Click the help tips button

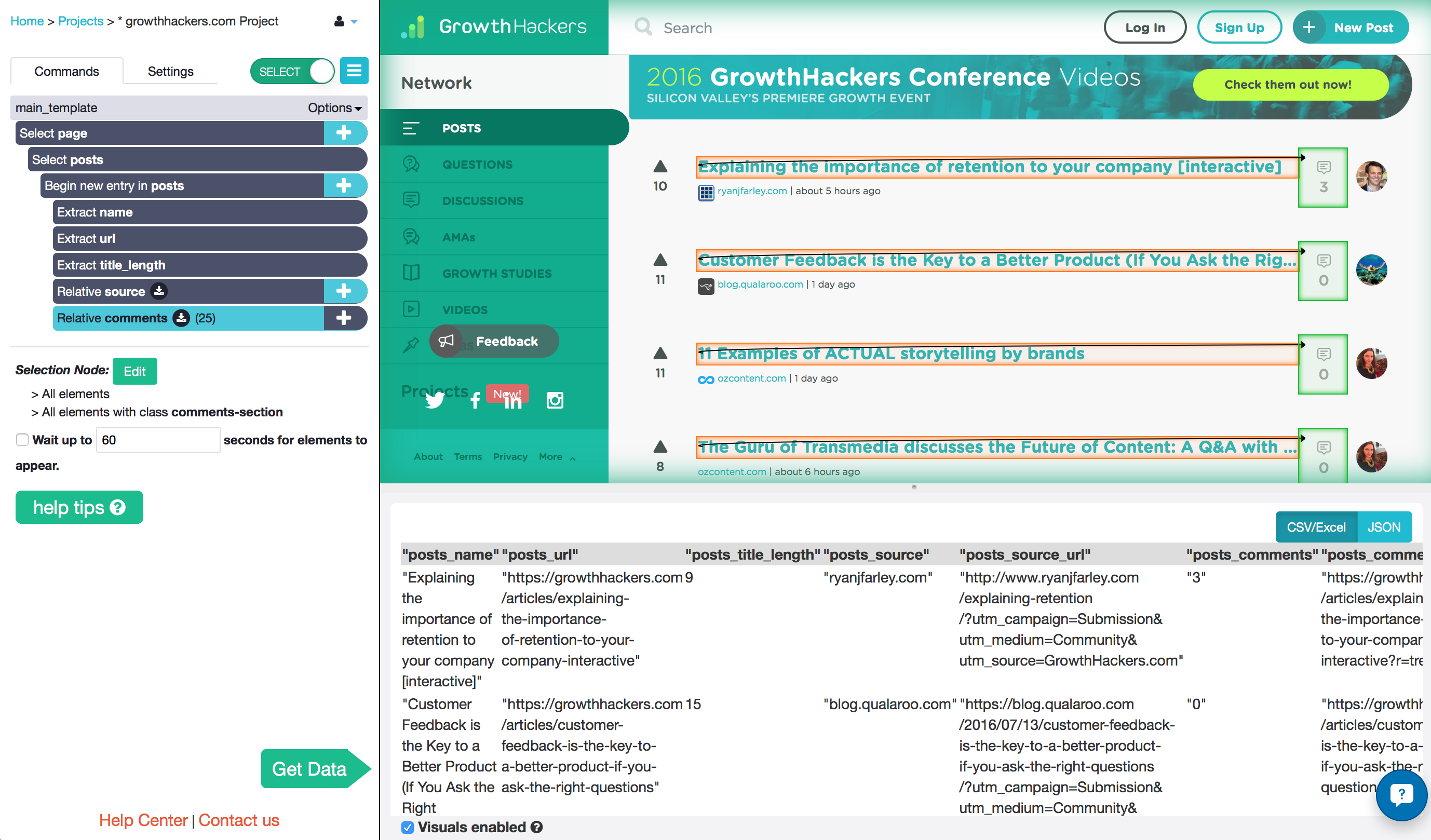[78, 508]
